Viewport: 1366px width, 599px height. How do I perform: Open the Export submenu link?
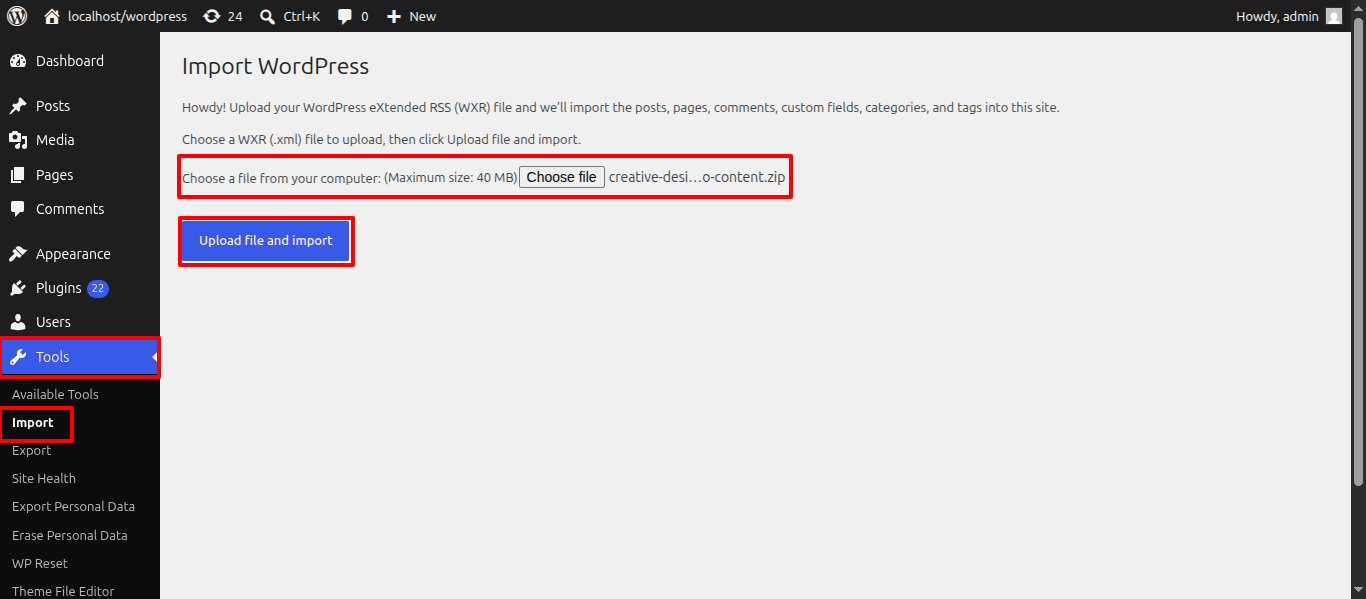click(x=31, y=451)
